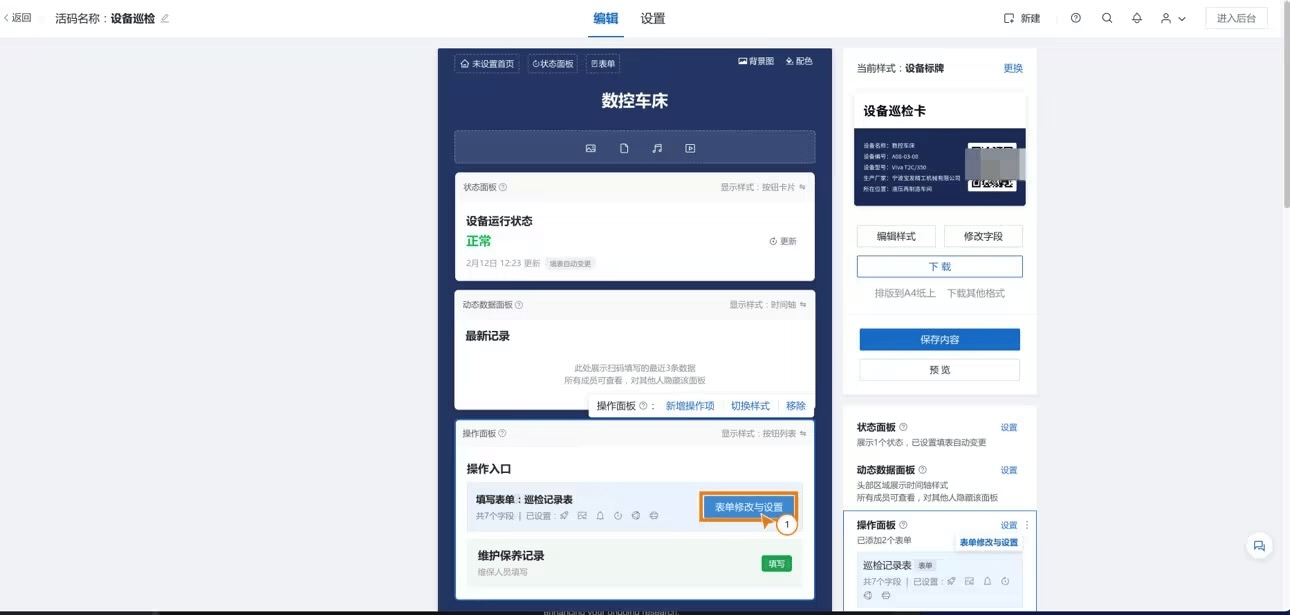Image resolution: width=1290 pixels, height=615 pixels.
Task: Click help icon next to 动态数据面板 card title
Action: tap(519, 305)
